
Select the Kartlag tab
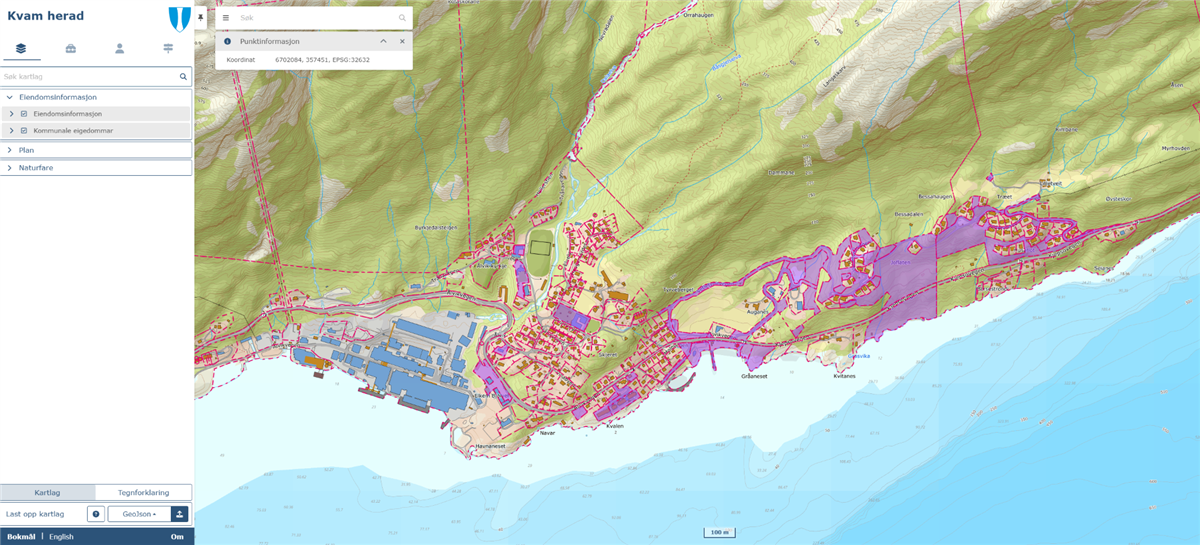(47, 492)
